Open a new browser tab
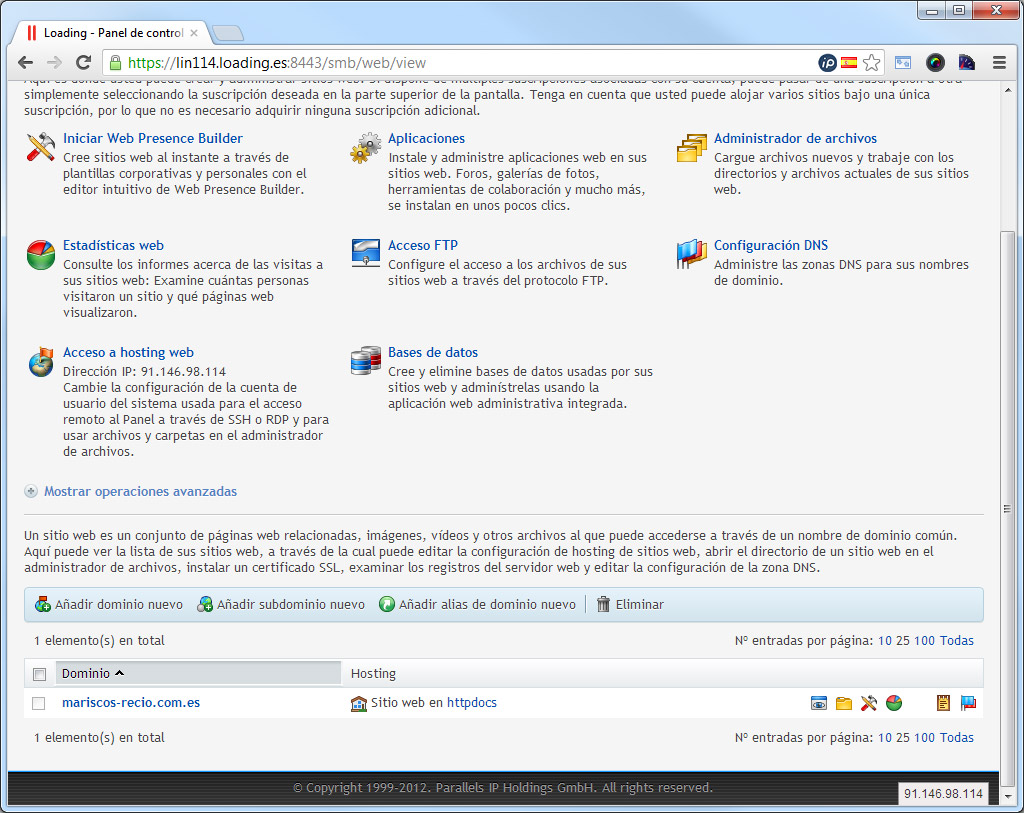This screenshot has height=813, width=1024. click(228, 33)
